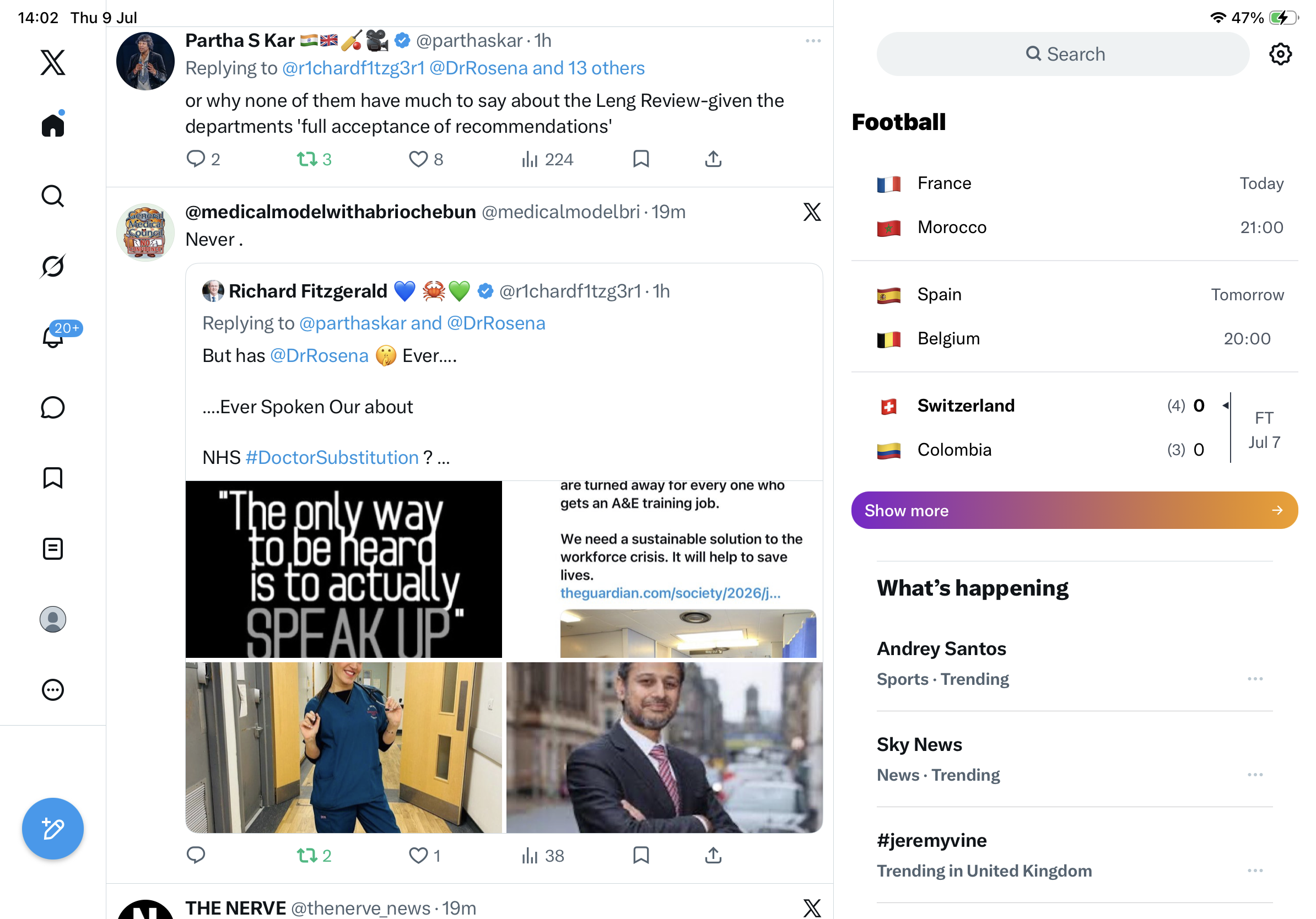The height and width of the screenshot is (919, 1316).
Task: Click Show more under Football
Action: pos(1074,510)
